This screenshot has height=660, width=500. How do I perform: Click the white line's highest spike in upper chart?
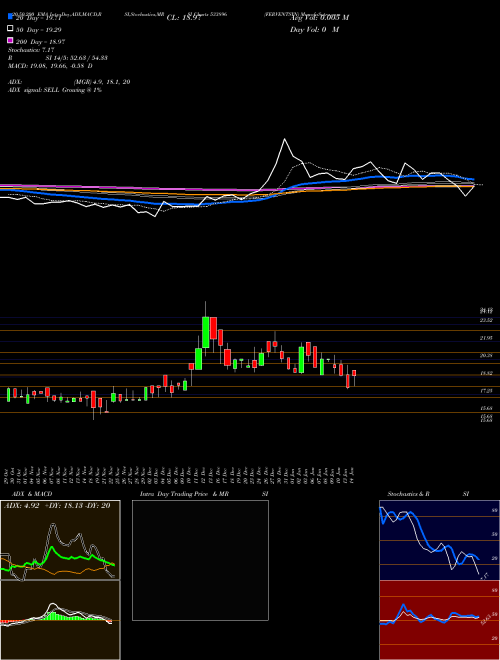(285, 139)
